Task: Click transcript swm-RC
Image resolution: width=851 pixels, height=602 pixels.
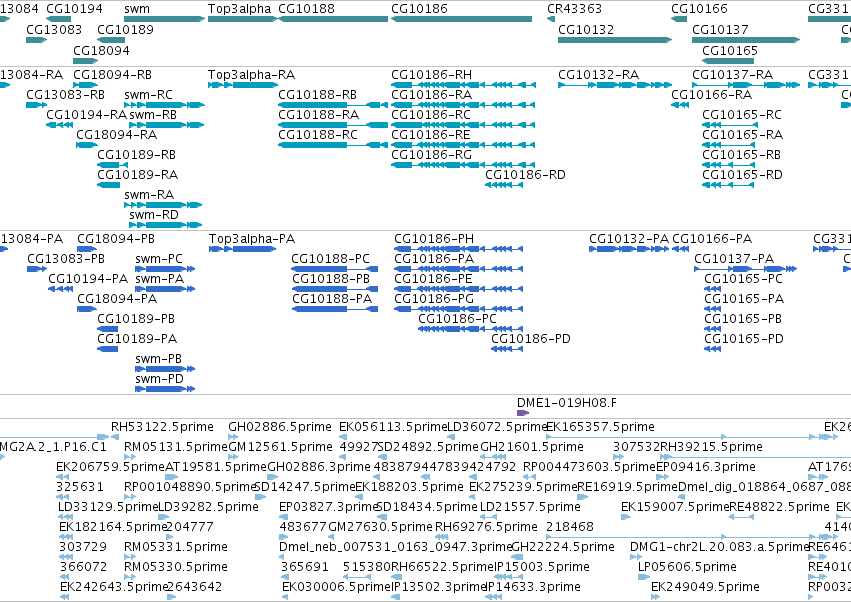Action: tap(164, 105)
